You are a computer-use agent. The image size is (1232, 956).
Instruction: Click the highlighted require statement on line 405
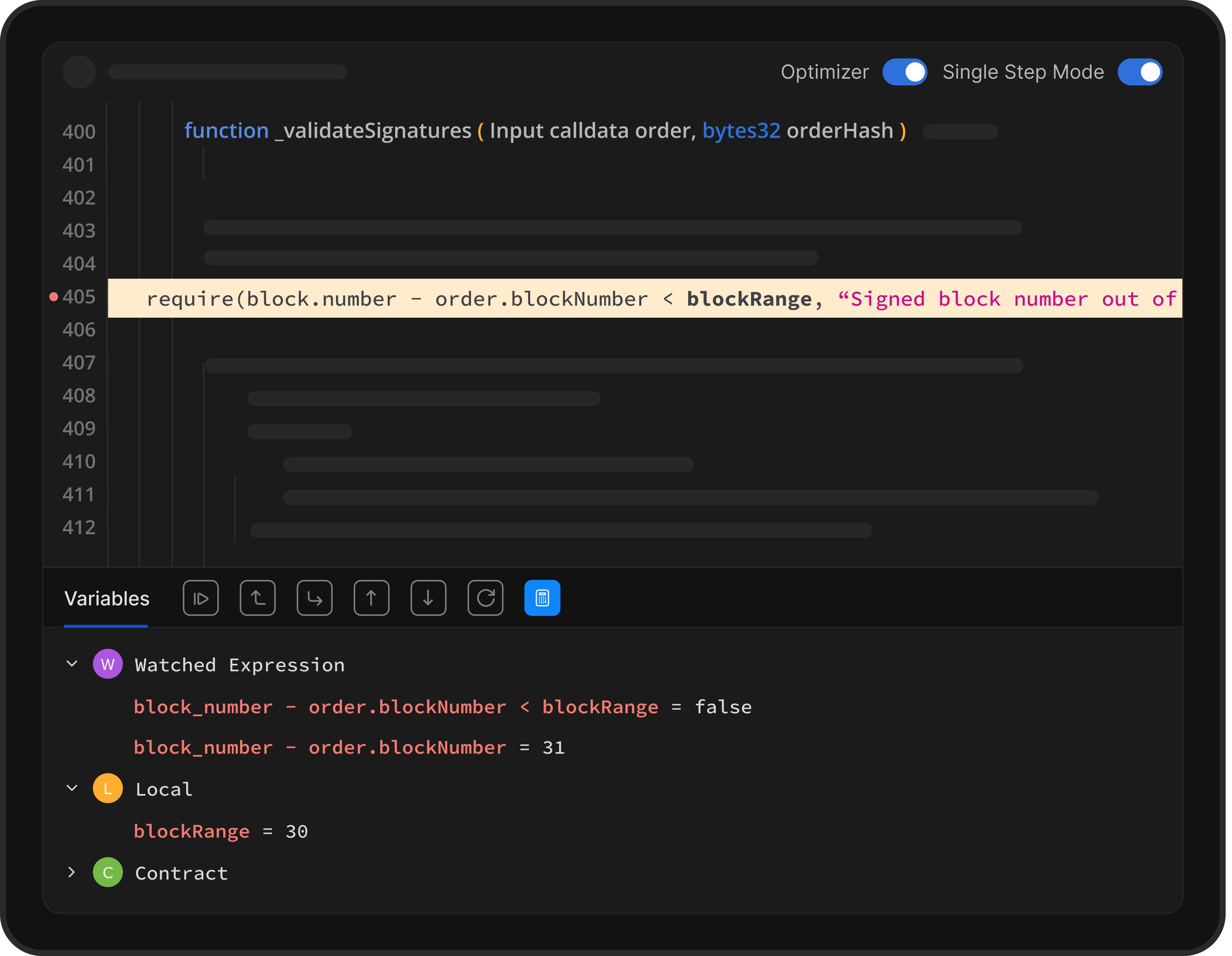(645, 298)
